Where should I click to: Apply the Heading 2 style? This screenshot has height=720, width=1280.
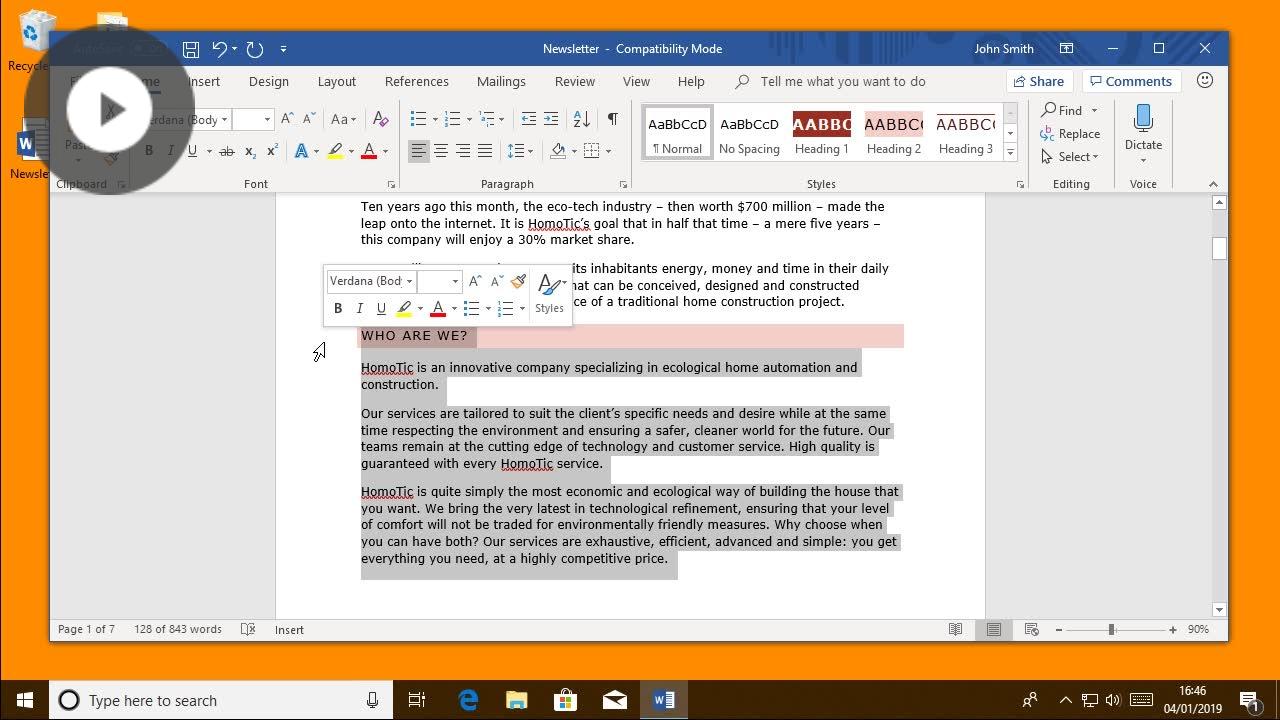coord(894,133)
